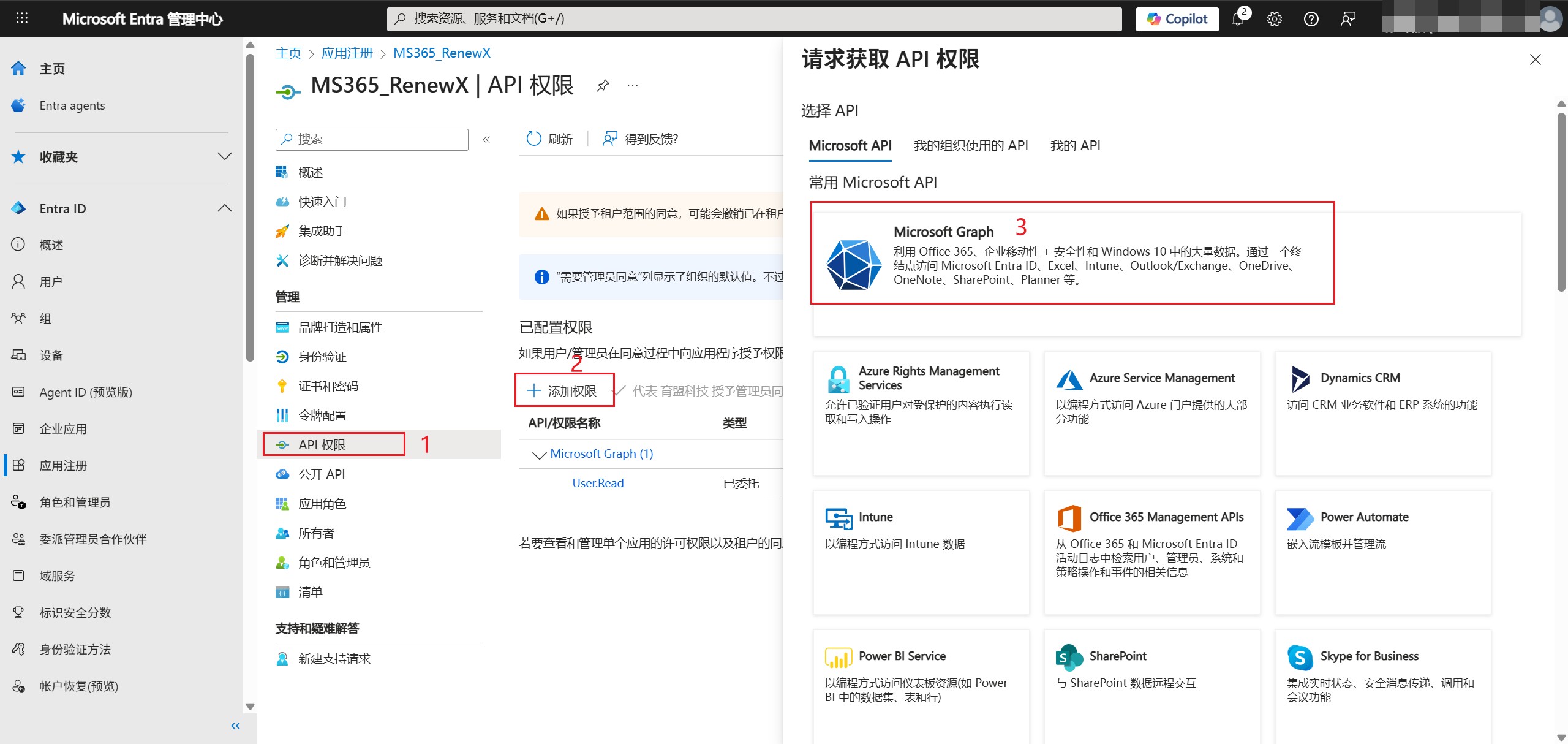Open the help question mark icon

tap(1311, 19)
